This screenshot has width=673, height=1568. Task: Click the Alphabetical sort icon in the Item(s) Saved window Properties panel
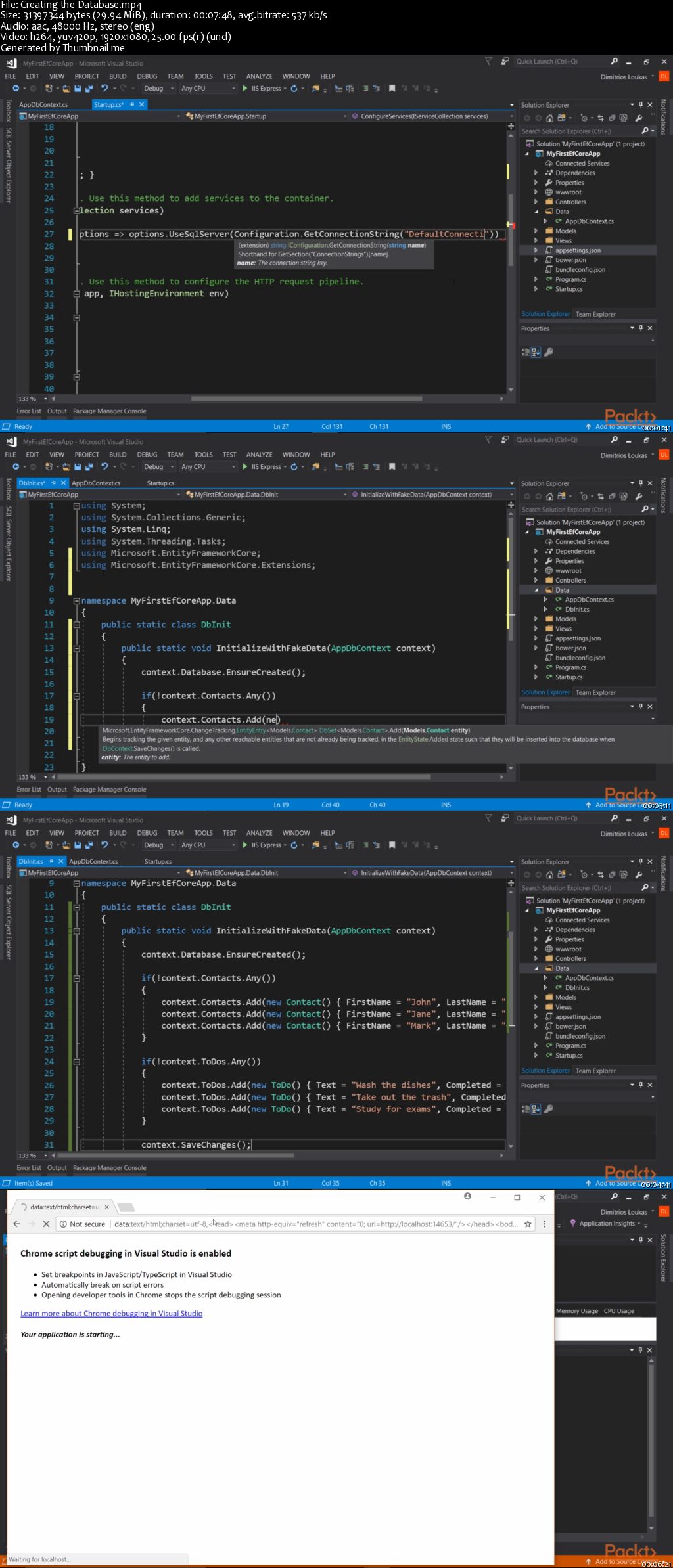[x=536, y=1109]
